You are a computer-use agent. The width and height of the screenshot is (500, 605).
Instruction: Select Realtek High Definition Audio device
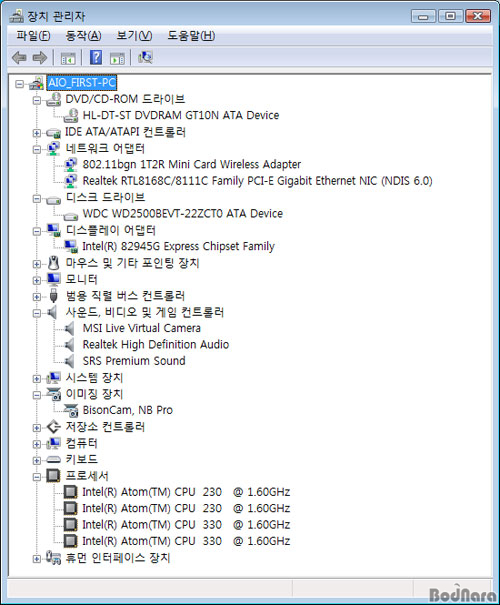coord(156,345)
